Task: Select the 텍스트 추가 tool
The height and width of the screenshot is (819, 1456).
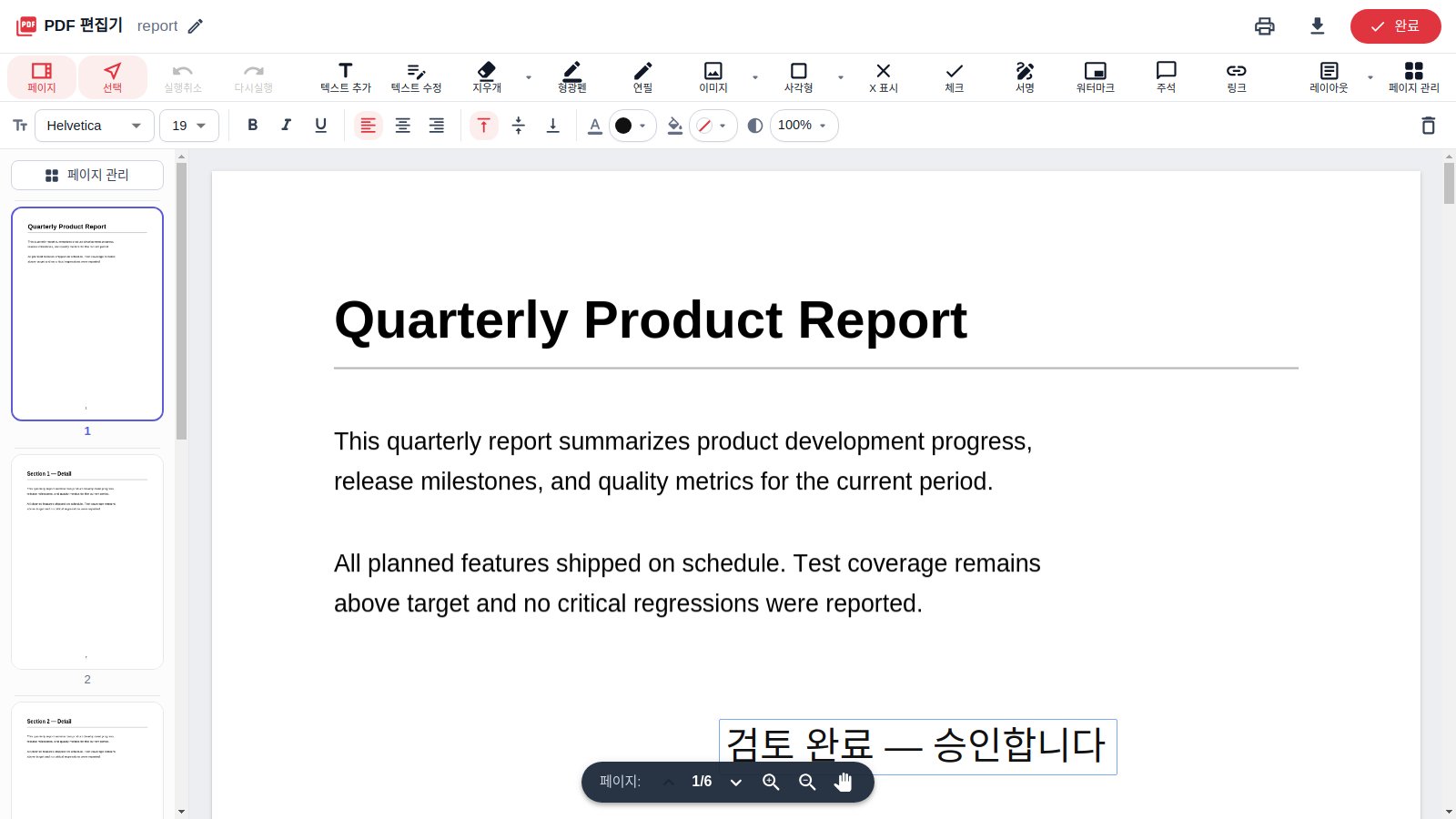Action: [346, 77]
